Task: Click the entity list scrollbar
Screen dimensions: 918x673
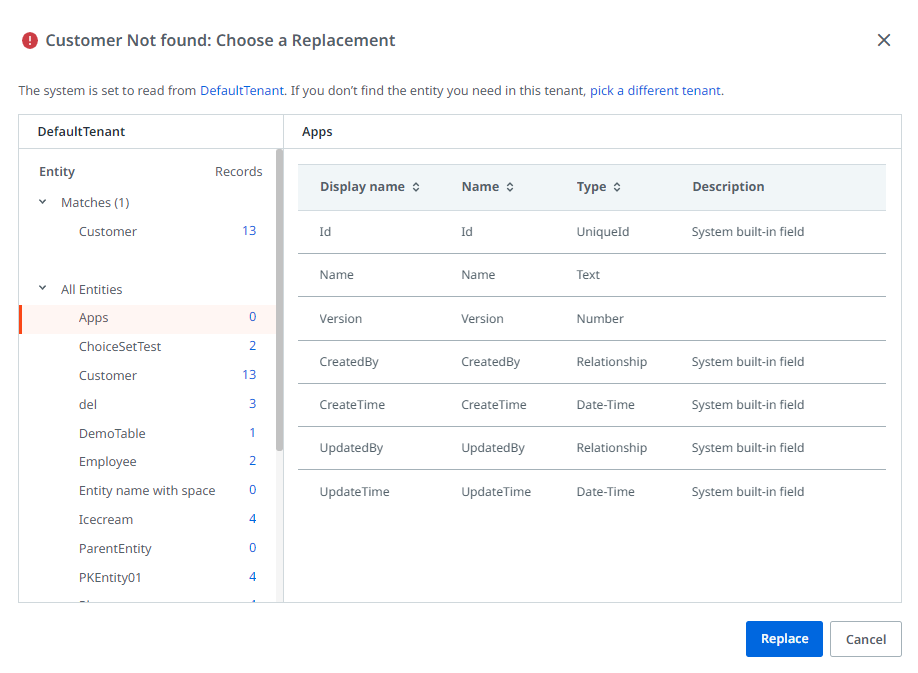Action: [279, 300]
